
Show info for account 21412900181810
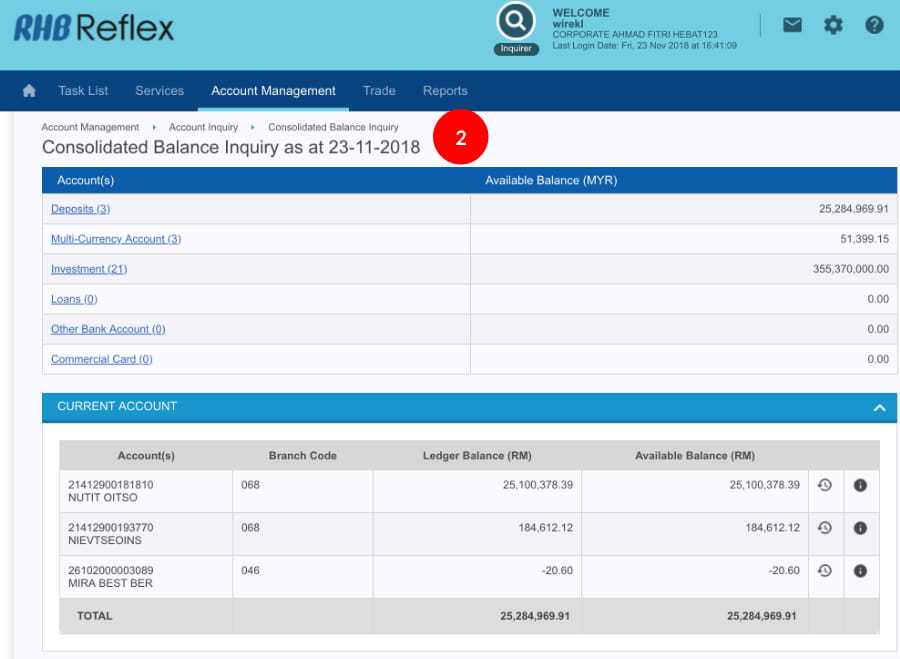[x=860, y=485]
